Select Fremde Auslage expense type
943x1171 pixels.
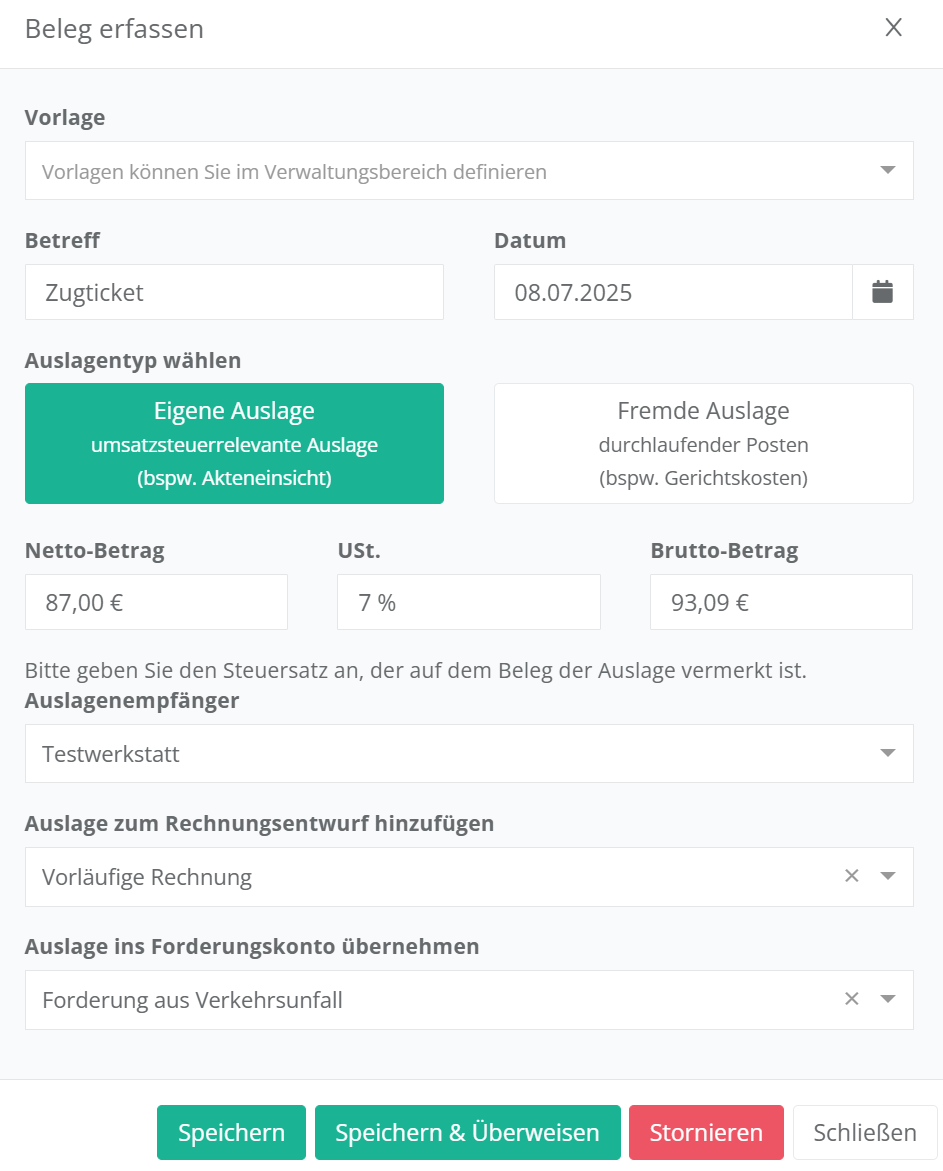(703, 443)
